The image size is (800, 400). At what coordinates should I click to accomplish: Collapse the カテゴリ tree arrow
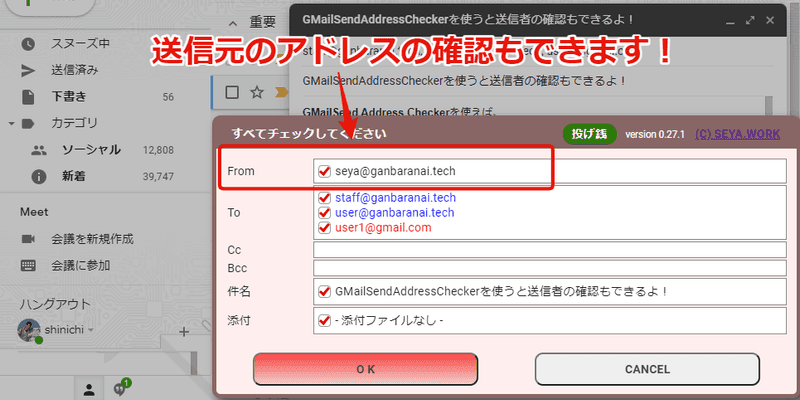point(11,123)
